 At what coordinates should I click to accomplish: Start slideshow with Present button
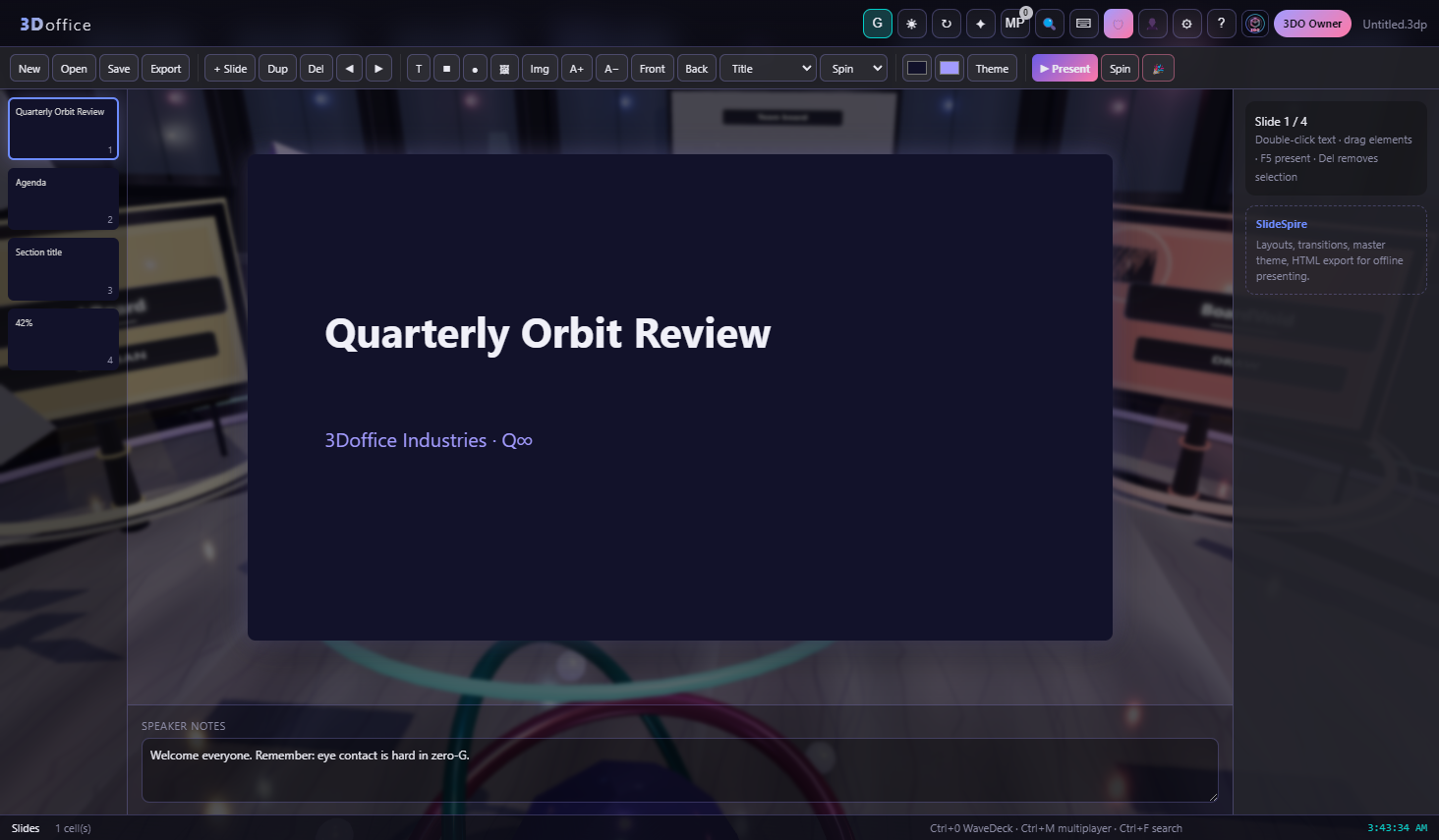click(1065, 69)
